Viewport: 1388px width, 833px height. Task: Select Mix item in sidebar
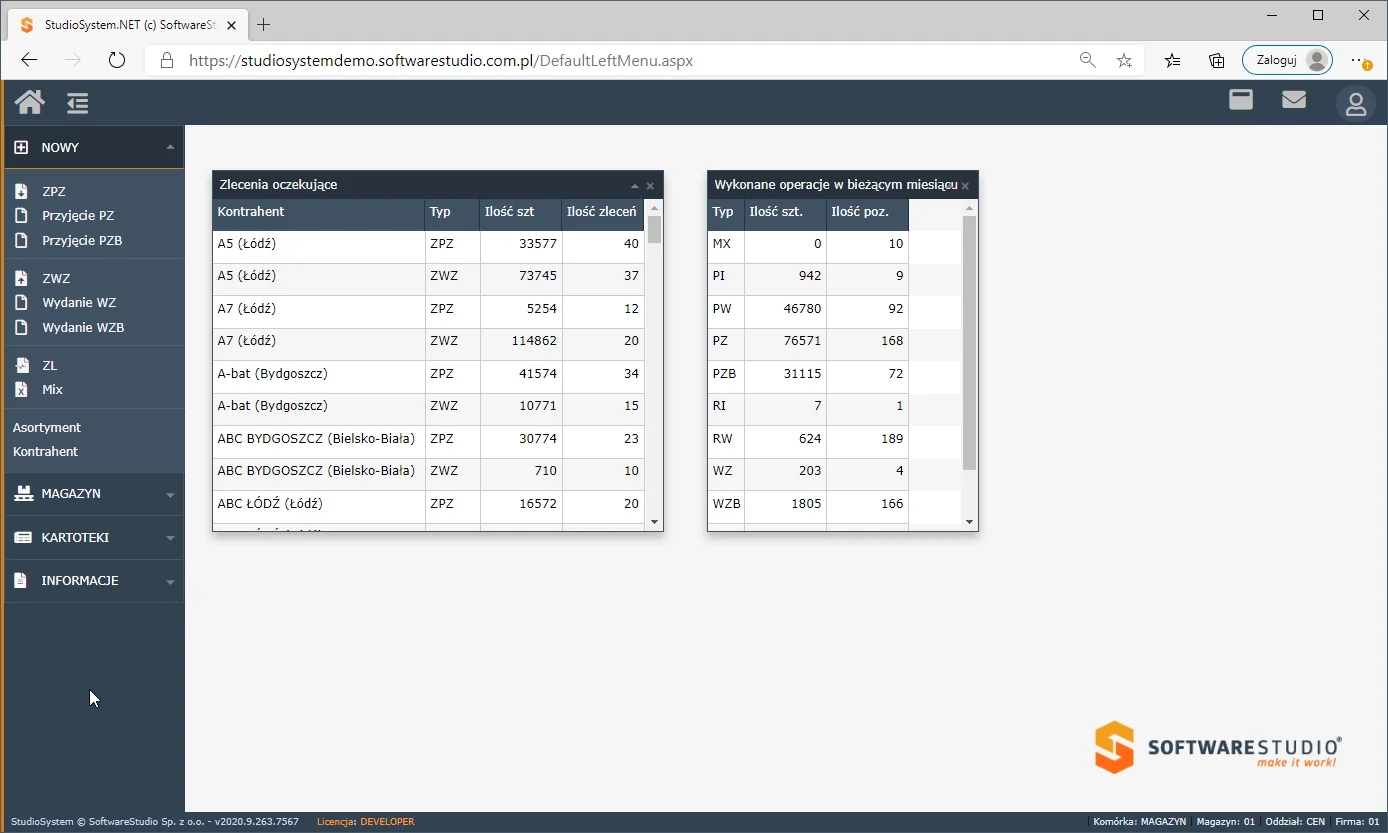point(52,390)
